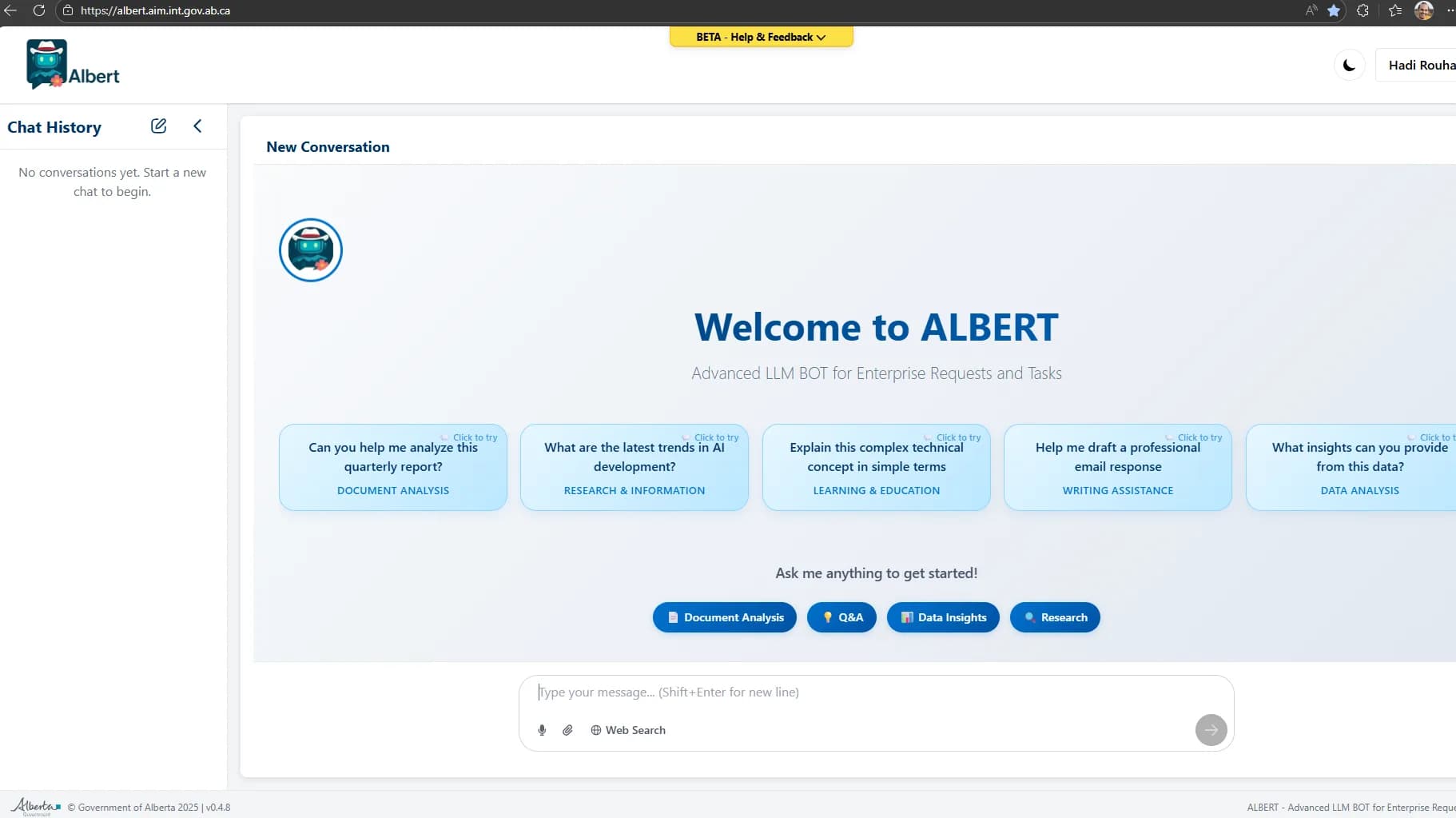1456x818 pixels.
Task: Toggle dark mode with the moon icon
Action: tap(1348, 65)
